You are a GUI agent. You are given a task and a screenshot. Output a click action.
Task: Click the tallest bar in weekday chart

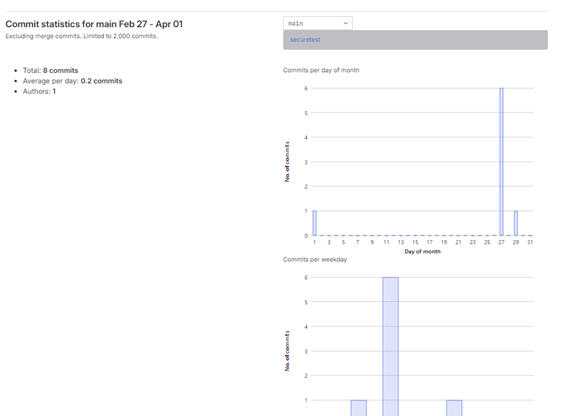(391, 347)
